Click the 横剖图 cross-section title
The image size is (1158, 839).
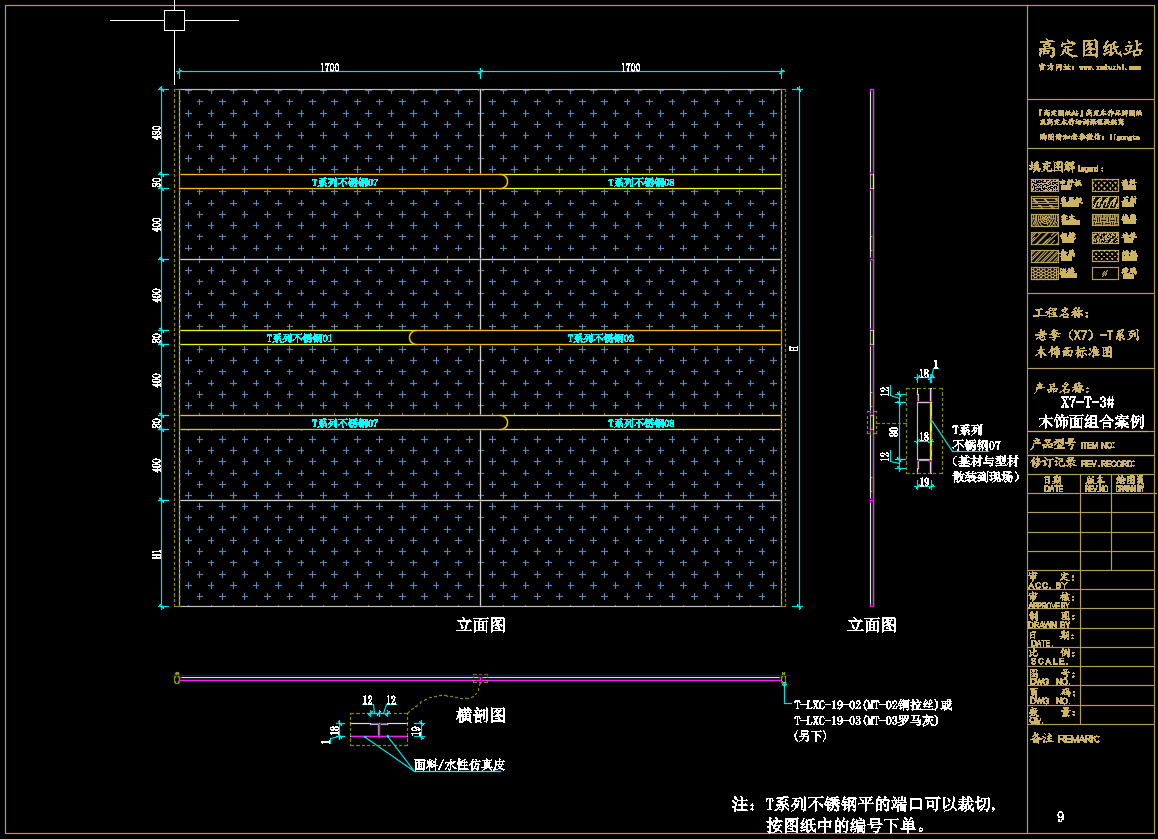[481, 715]
